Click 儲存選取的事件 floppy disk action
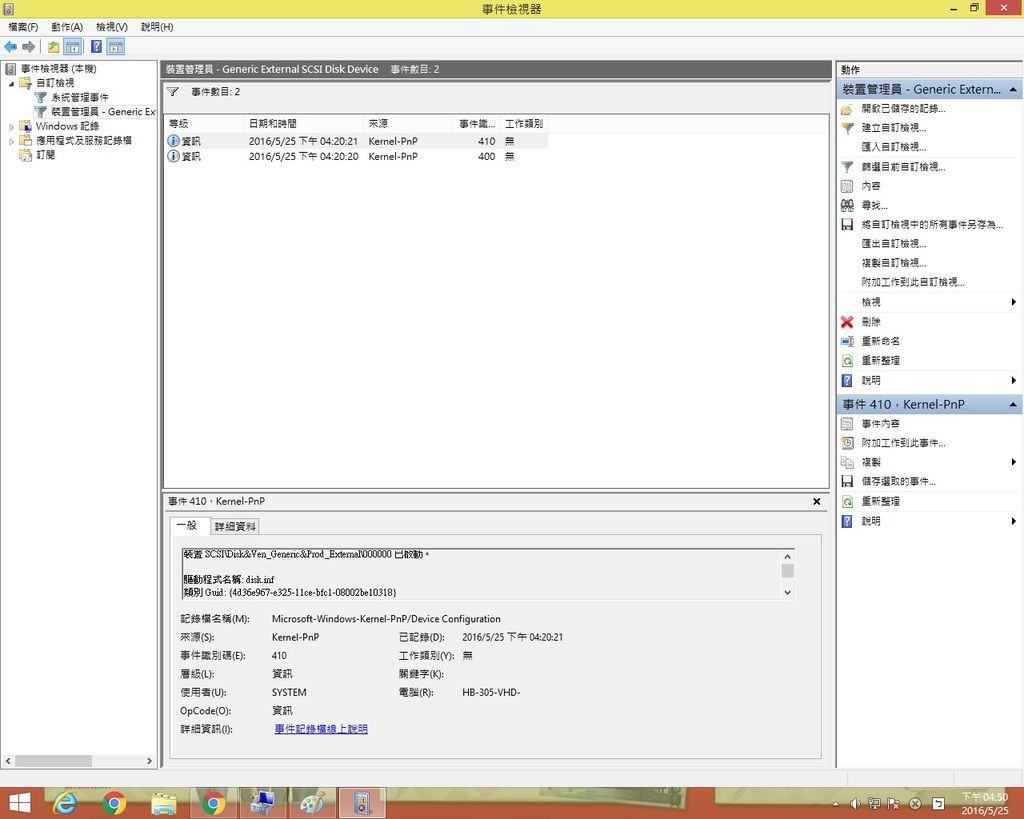Viewport: 1024px width, 819px height. [898, 481]
